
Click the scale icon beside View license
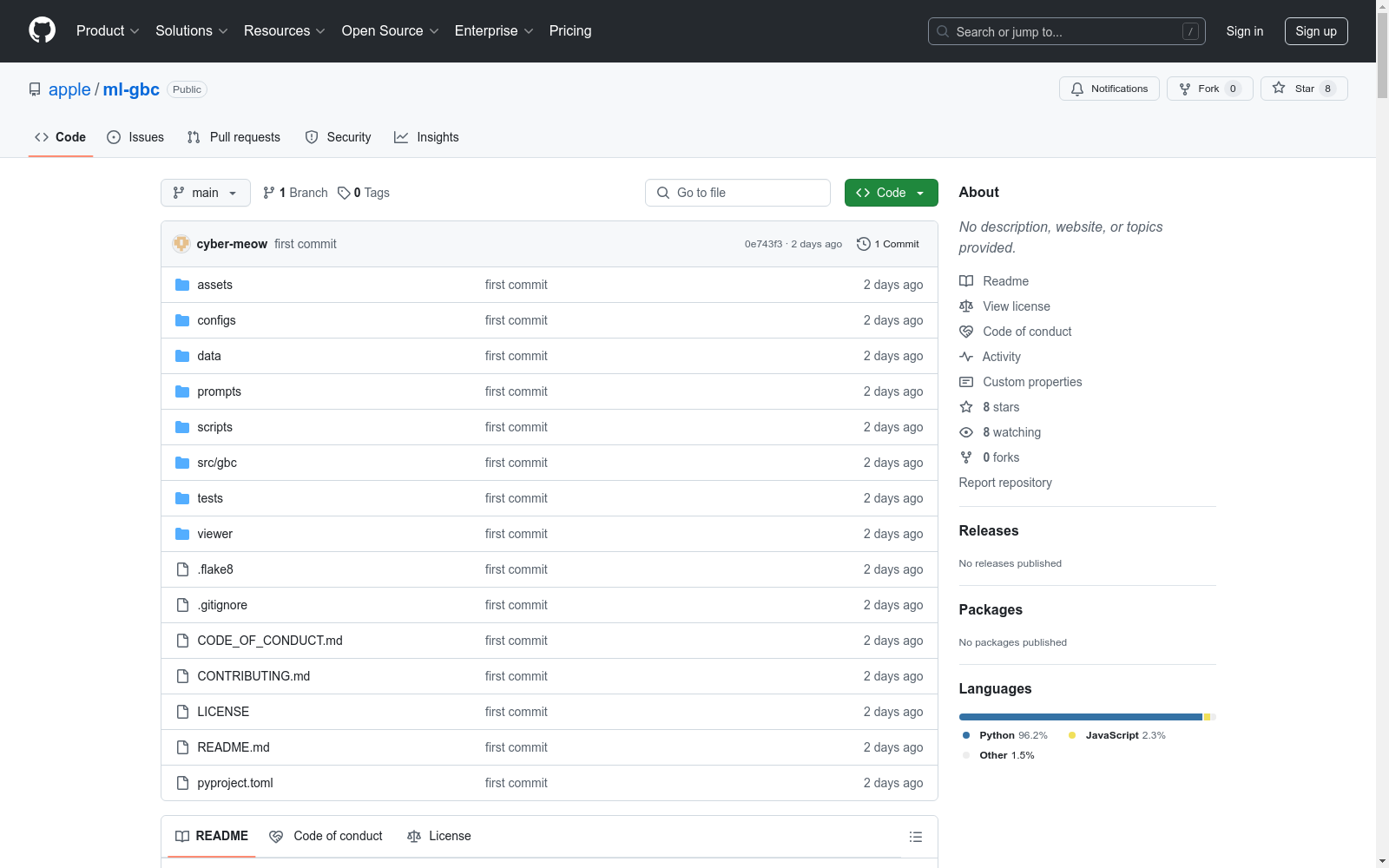click(966, 306)
